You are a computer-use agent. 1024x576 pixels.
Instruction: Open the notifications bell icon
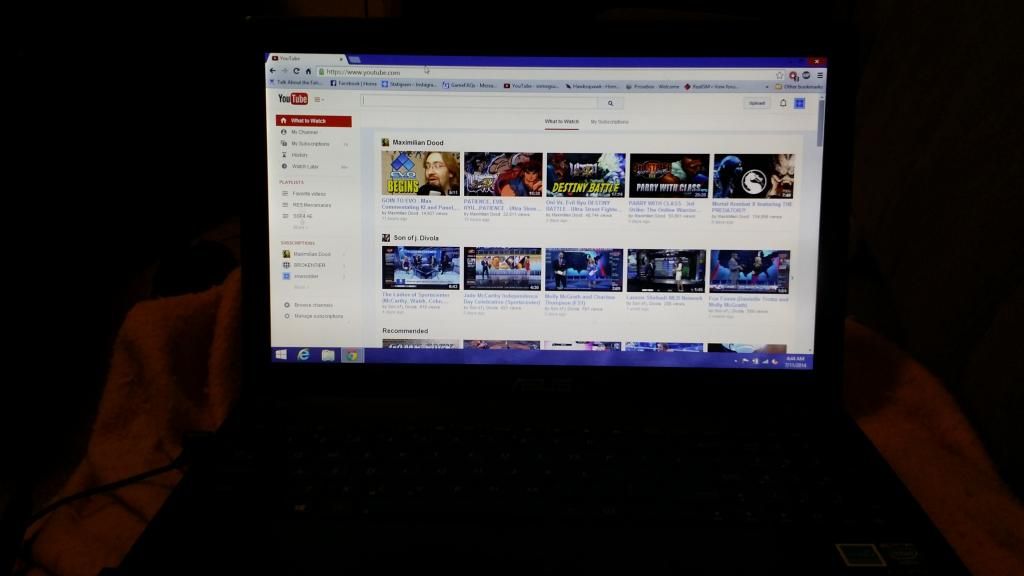point(783,103)
